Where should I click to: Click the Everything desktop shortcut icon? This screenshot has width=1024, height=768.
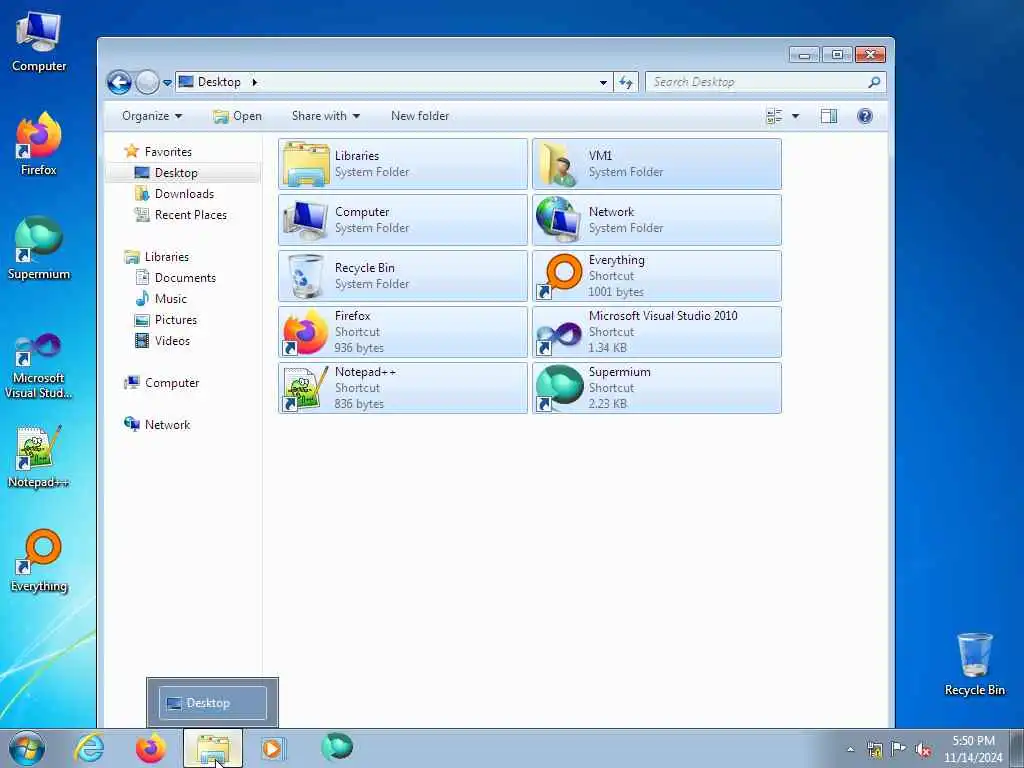(39, 560)
